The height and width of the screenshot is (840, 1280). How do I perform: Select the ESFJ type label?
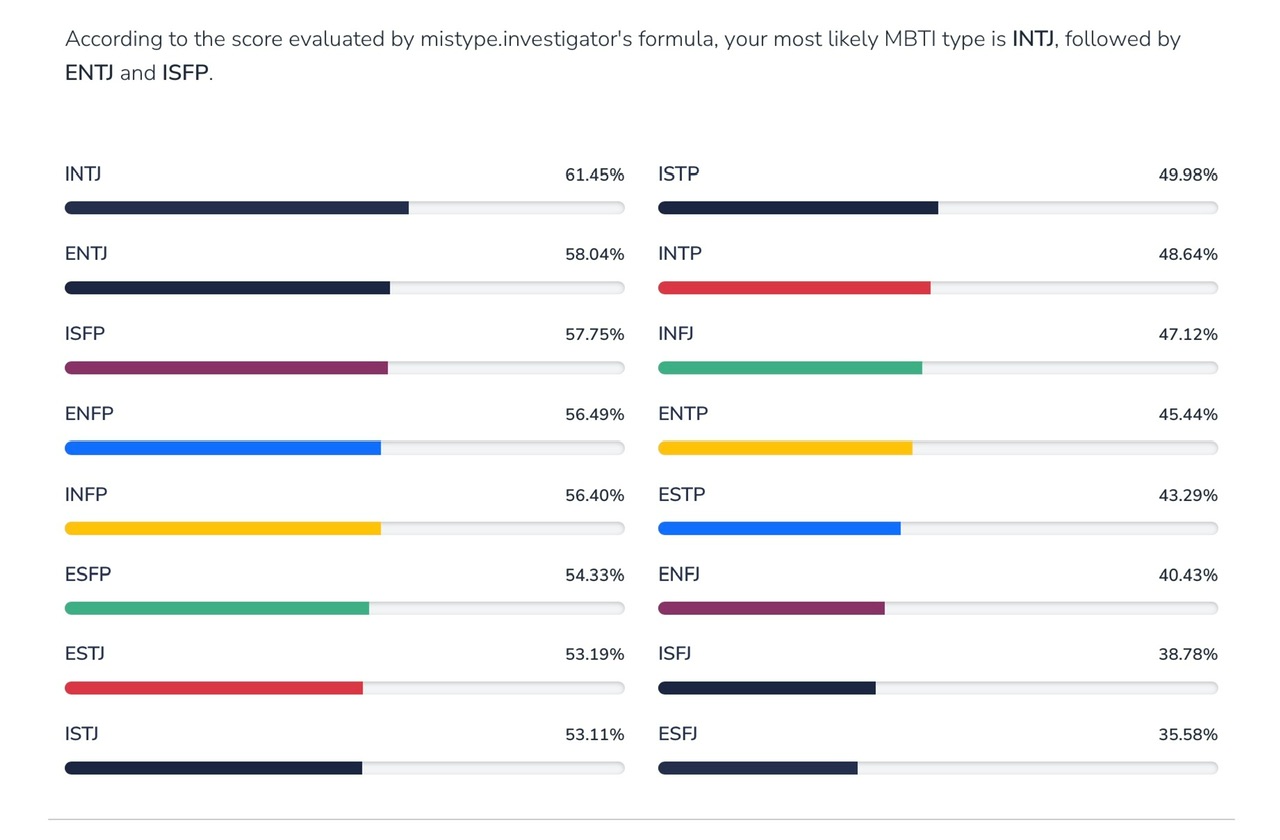point(678,734)
